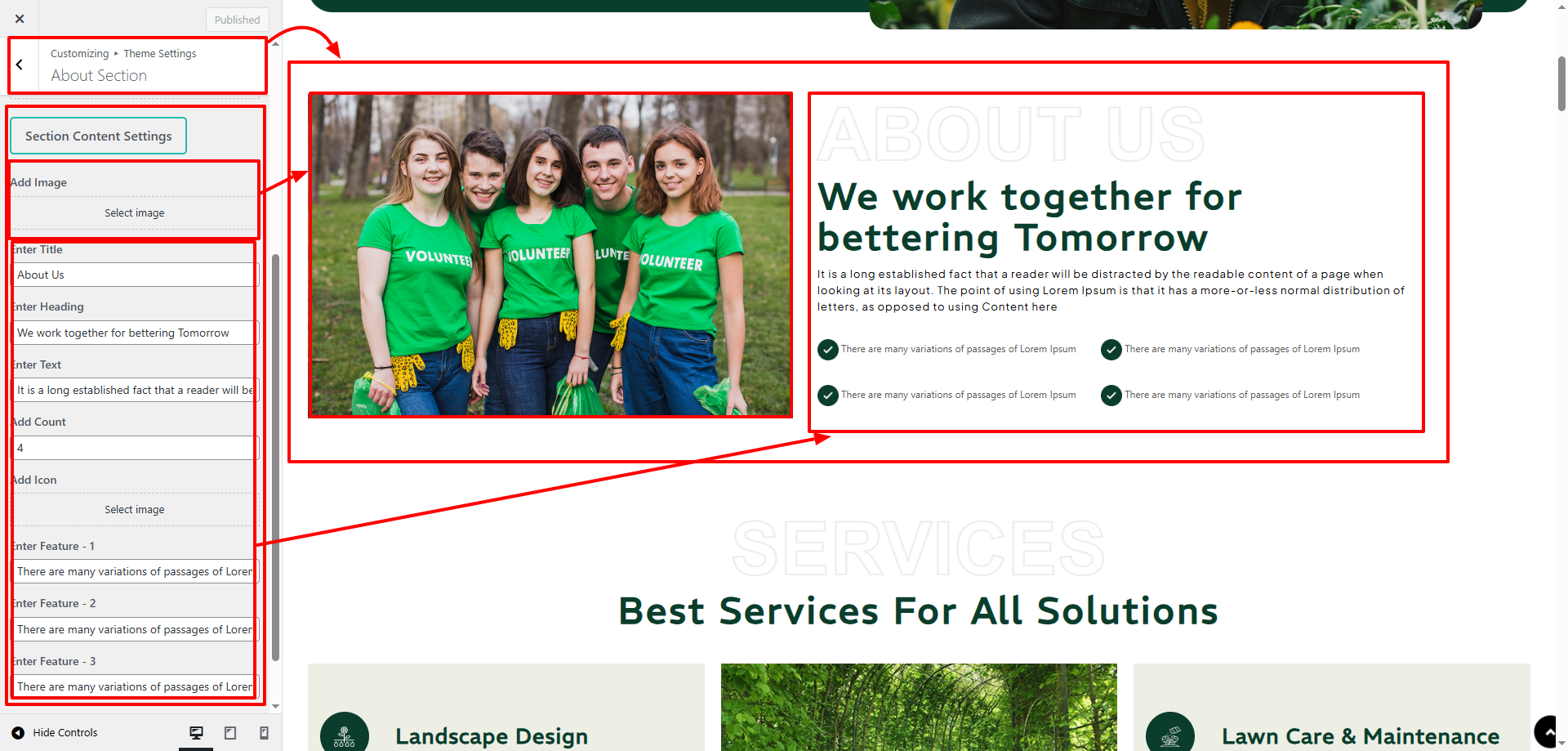Open the Section Content Settings tab
The width and height of the screenshot is (1568, 751).
point(98,136)
